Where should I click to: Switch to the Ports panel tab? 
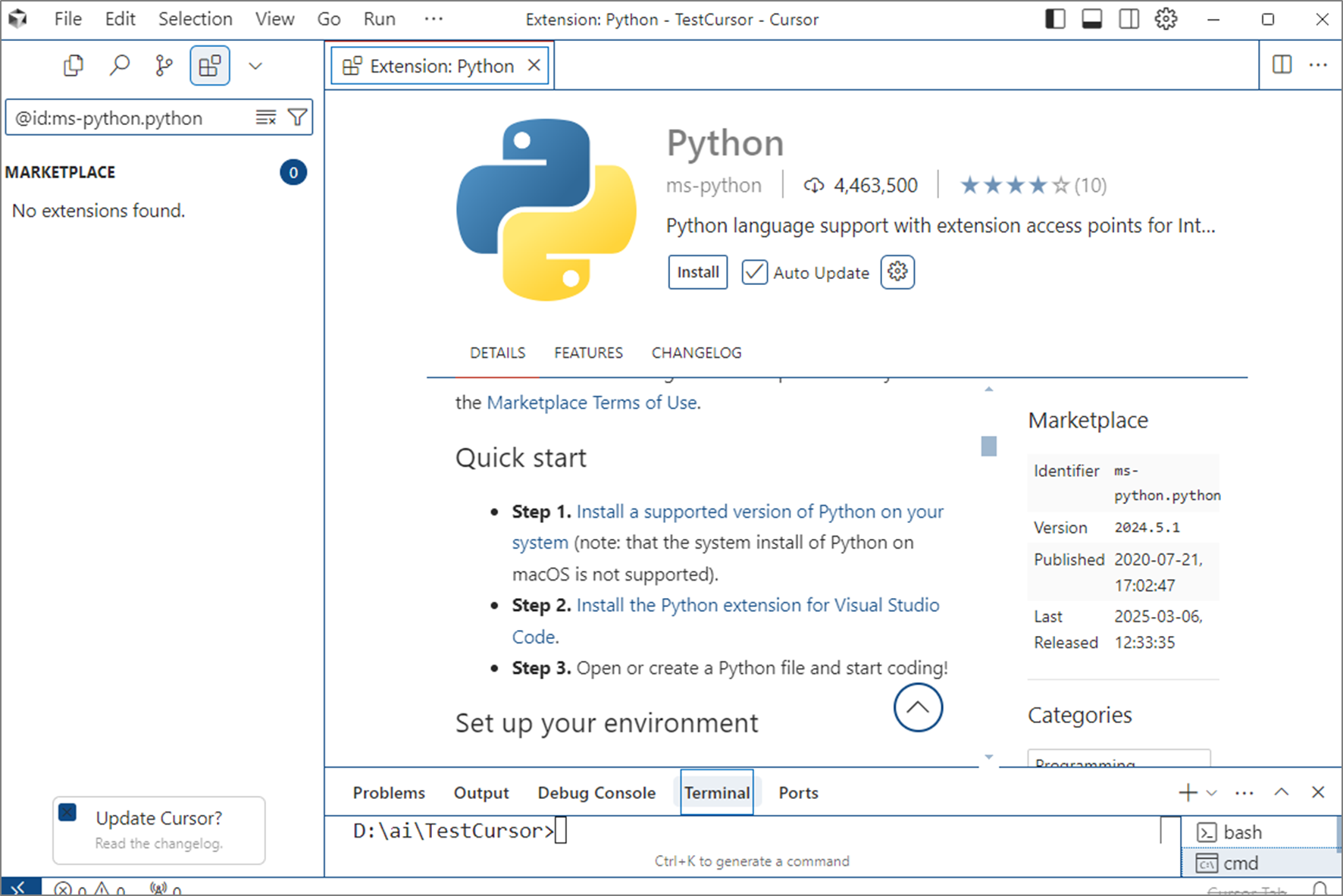pyautogui.click(x=798, y=793)
